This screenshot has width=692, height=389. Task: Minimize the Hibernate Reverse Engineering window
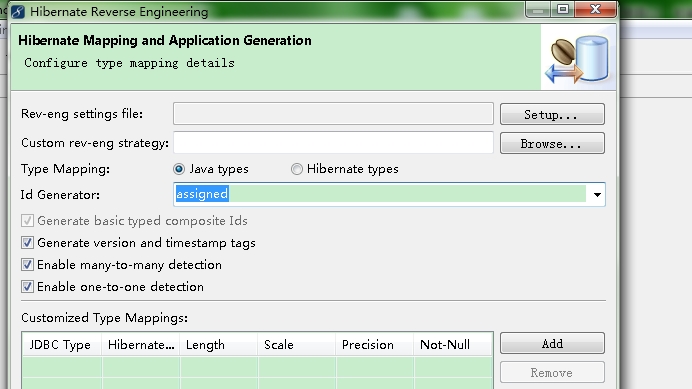538,10
